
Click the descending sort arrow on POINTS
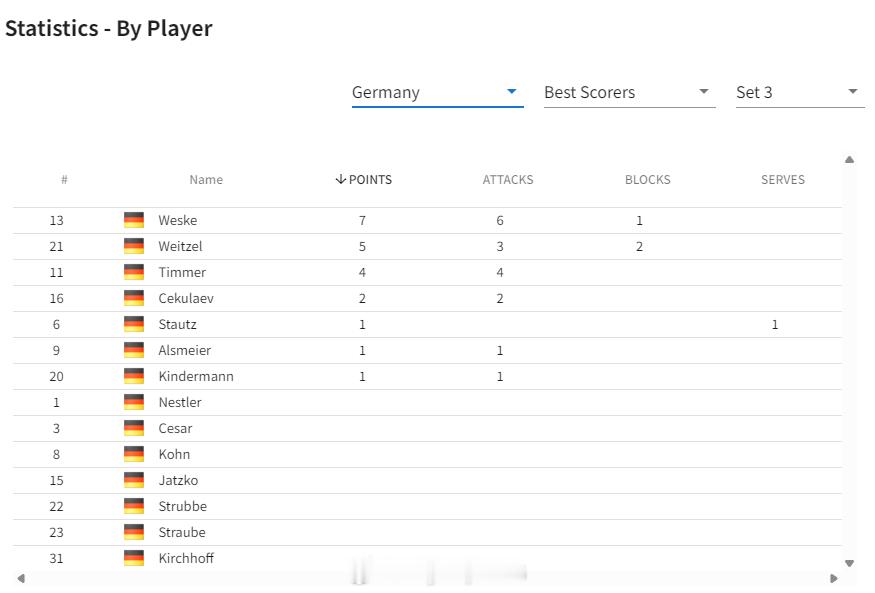tap(340, 180)
